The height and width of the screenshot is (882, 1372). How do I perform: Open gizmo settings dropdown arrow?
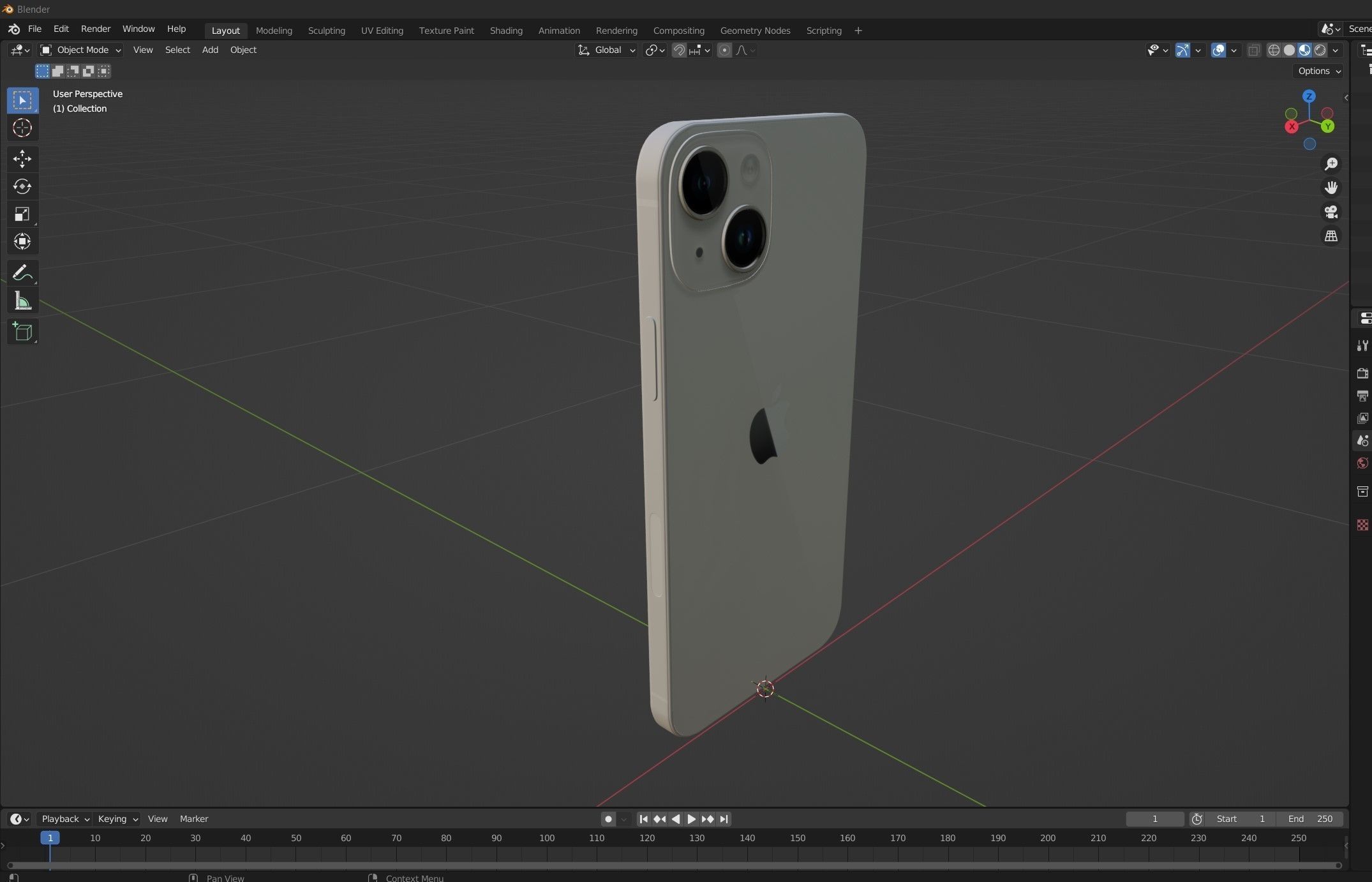click(1198, 50)
